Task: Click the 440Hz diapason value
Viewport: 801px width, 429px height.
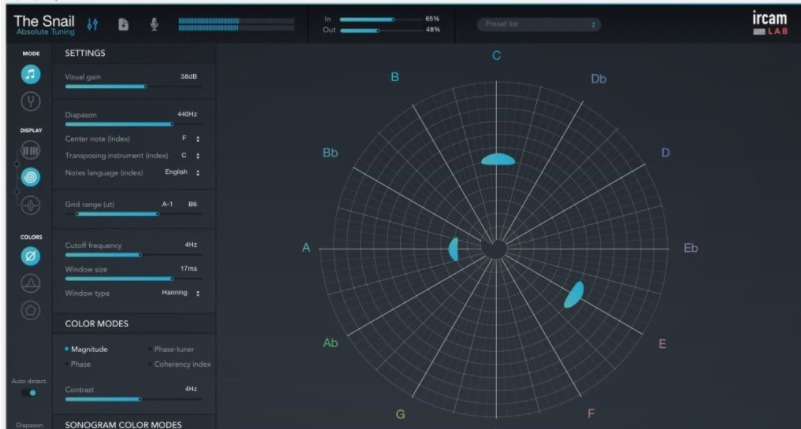Action: pyautogui.click(x=186, y=114)
